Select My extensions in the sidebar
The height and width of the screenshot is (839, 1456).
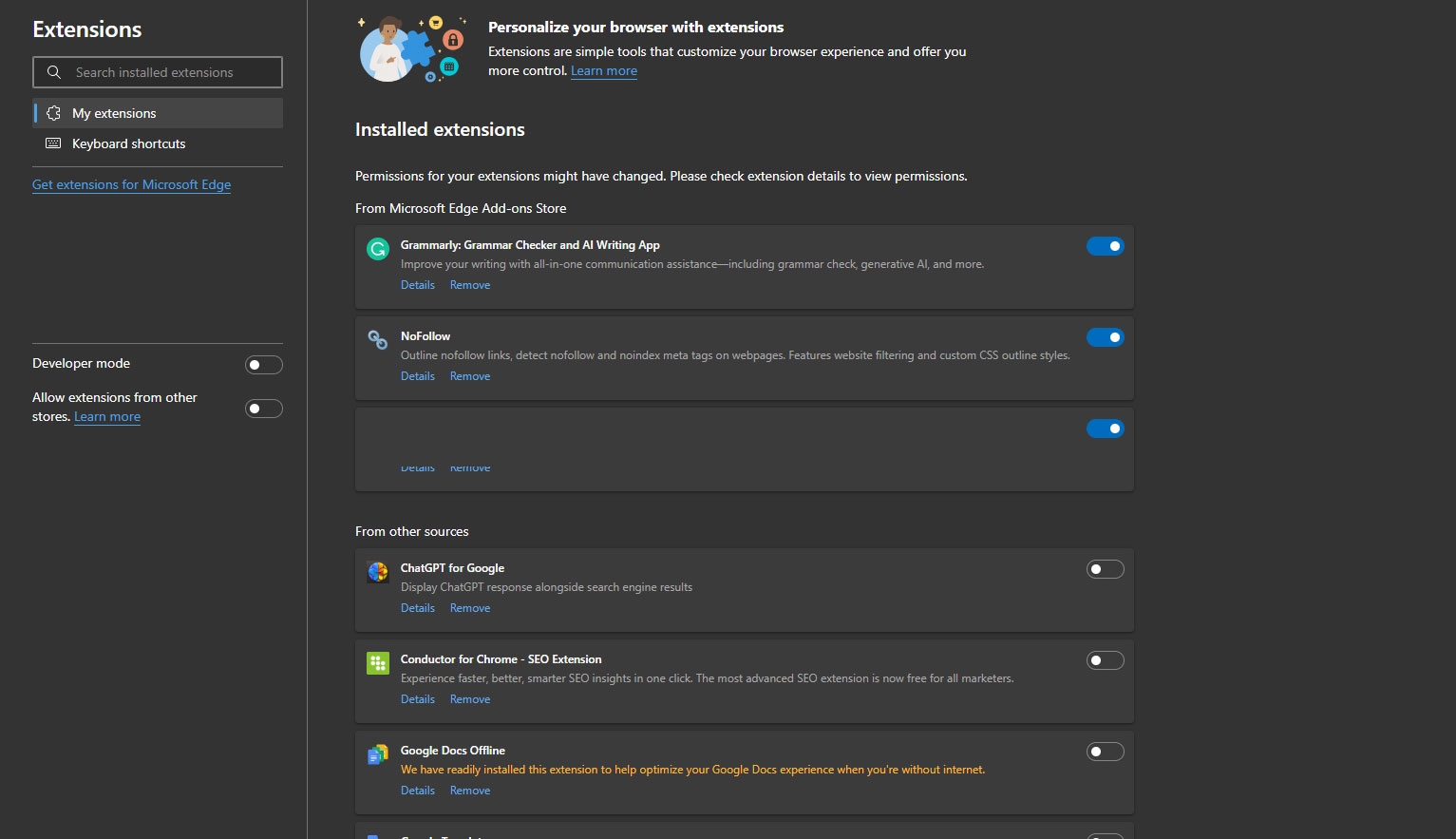tap(114, 112)
